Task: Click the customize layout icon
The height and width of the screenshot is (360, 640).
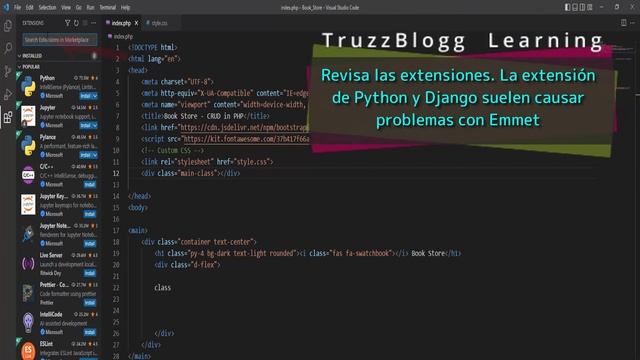Action: (590, 7)
